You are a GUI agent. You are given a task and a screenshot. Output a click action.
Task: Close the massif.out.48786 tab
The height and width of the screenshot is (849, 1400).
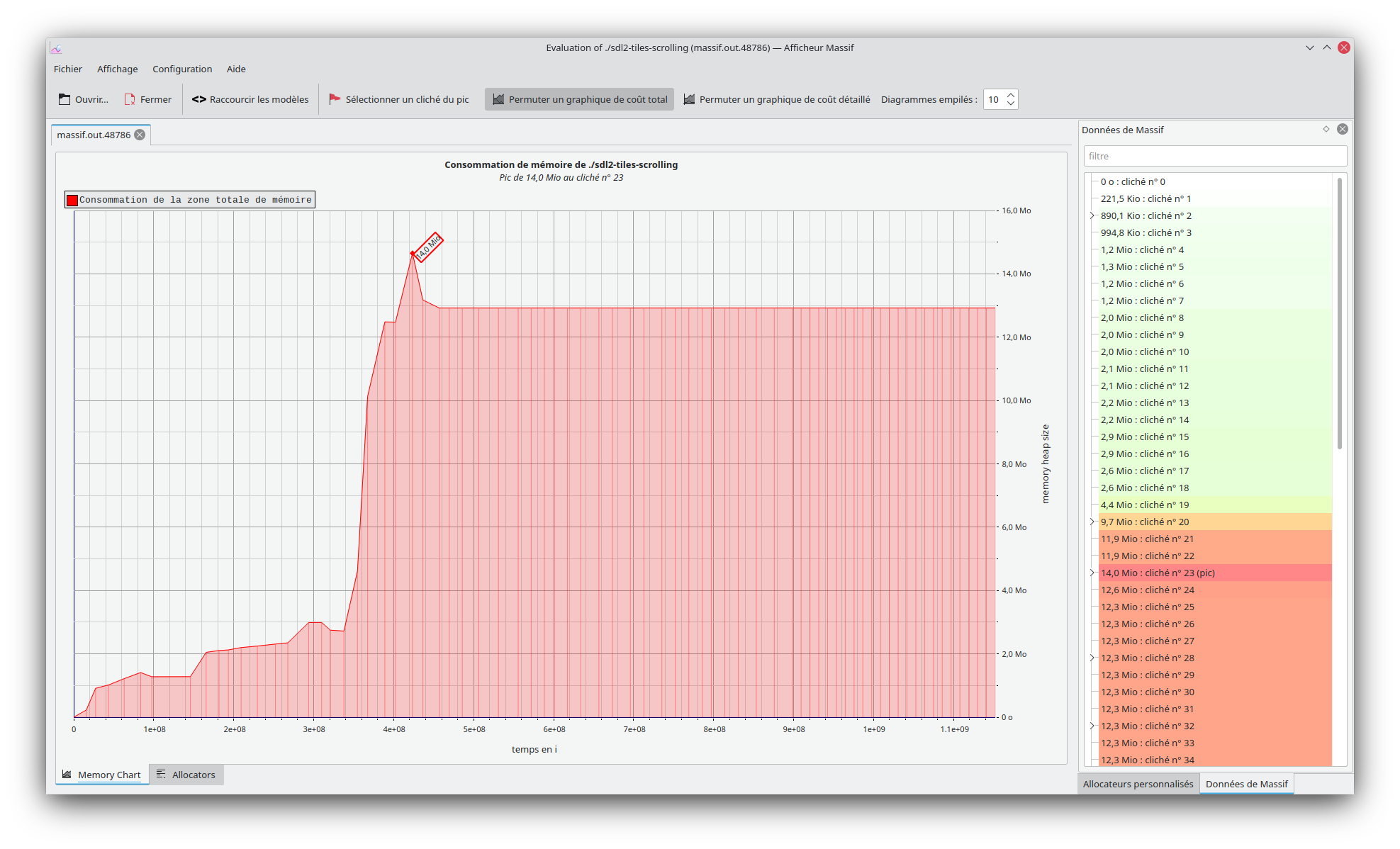[140, 135]
